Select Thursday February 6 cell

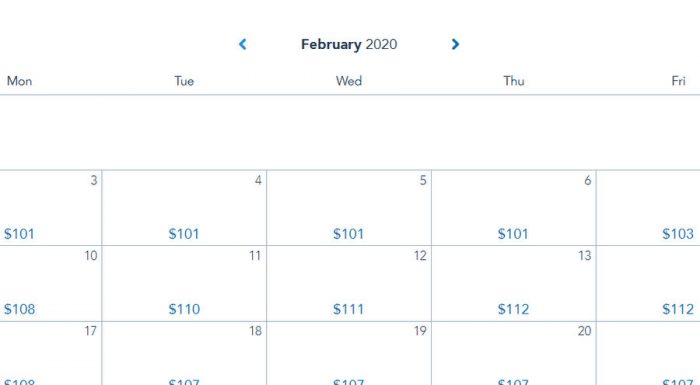click(x=514, y=208)
